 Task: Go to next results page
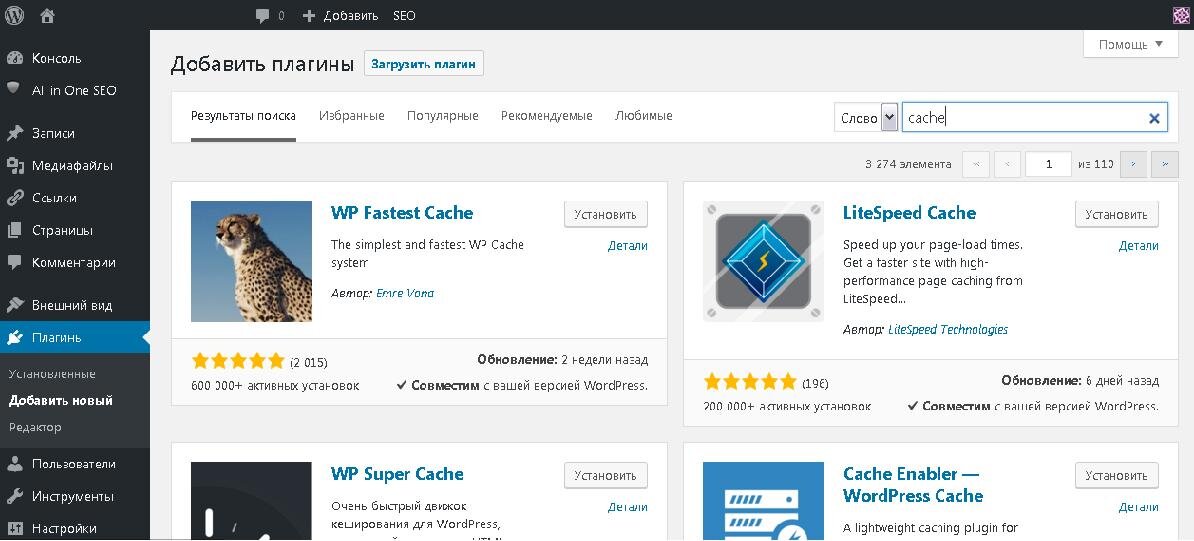tap(1134, 165)
